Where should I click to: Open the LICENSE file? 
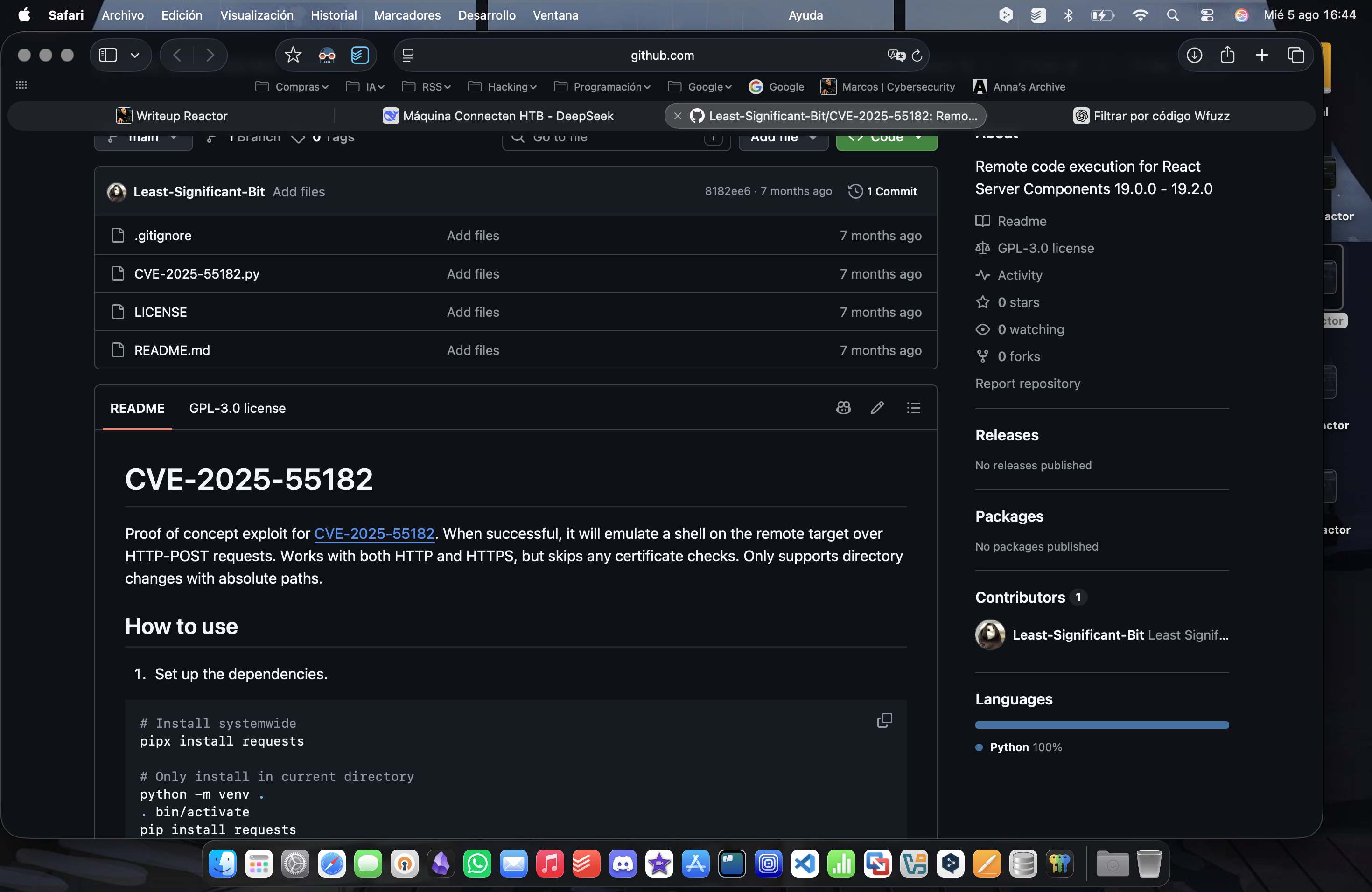click(x=161, y=312)
